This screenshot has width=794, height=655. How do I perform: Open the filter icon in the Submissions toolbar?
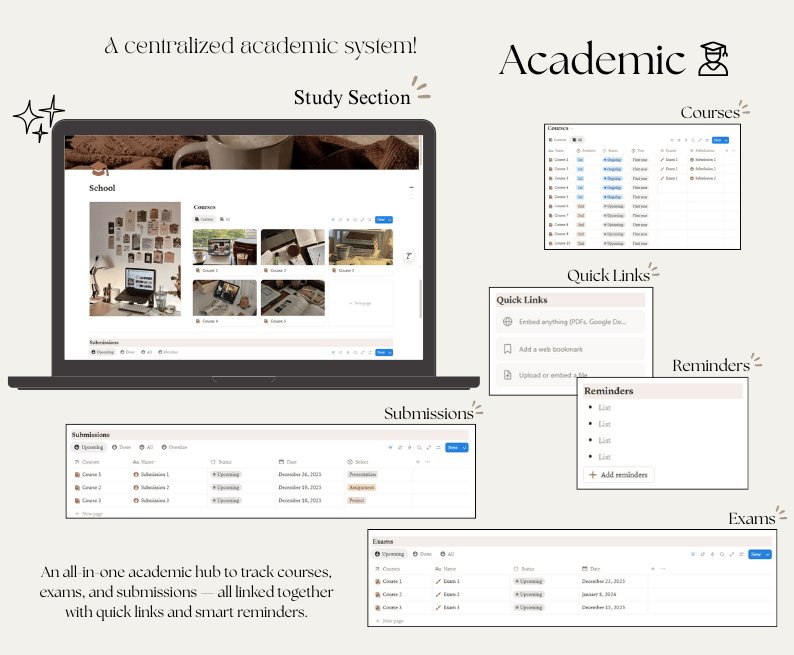390,447
